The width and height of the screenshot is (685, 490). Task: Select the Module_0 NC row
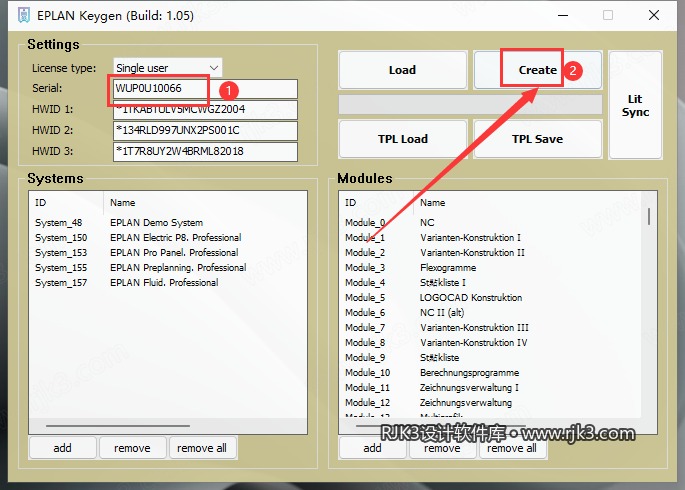[490, 223]
